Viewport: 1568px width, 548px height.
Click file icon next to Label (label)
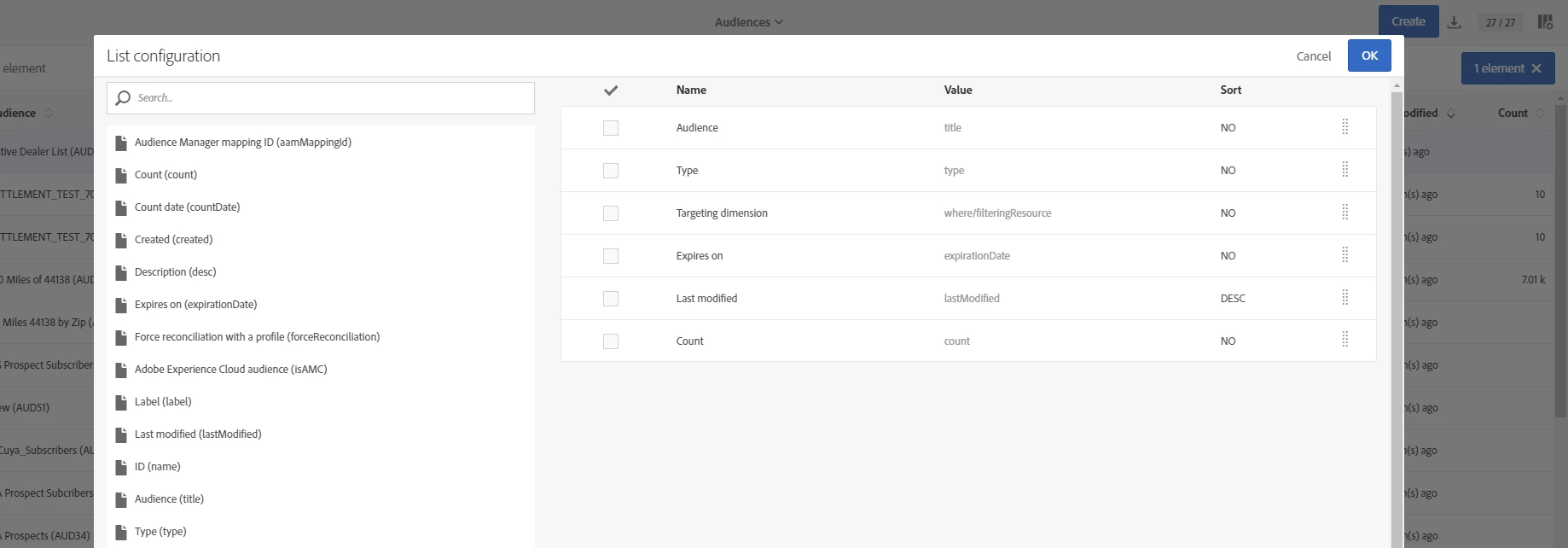[x=121, y=402]
